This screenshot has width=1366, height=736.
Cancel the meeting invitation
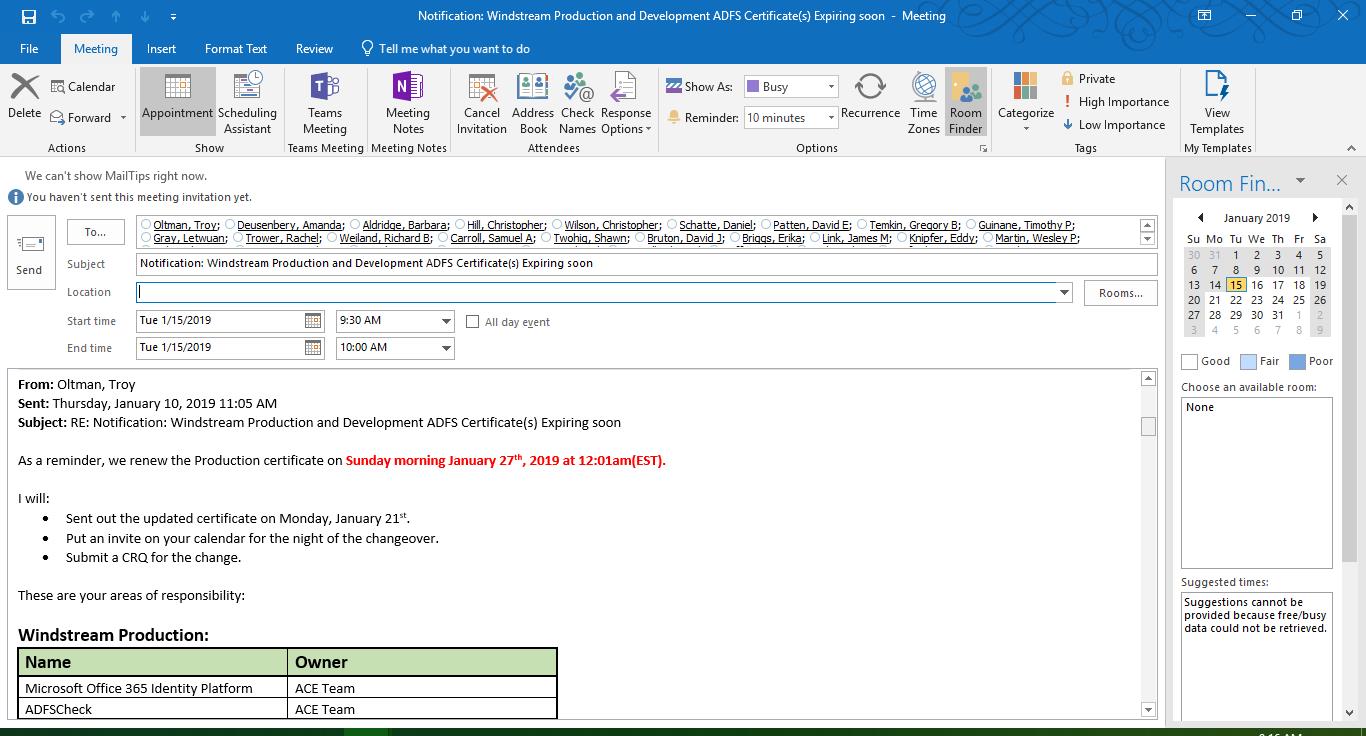[481, 103]
